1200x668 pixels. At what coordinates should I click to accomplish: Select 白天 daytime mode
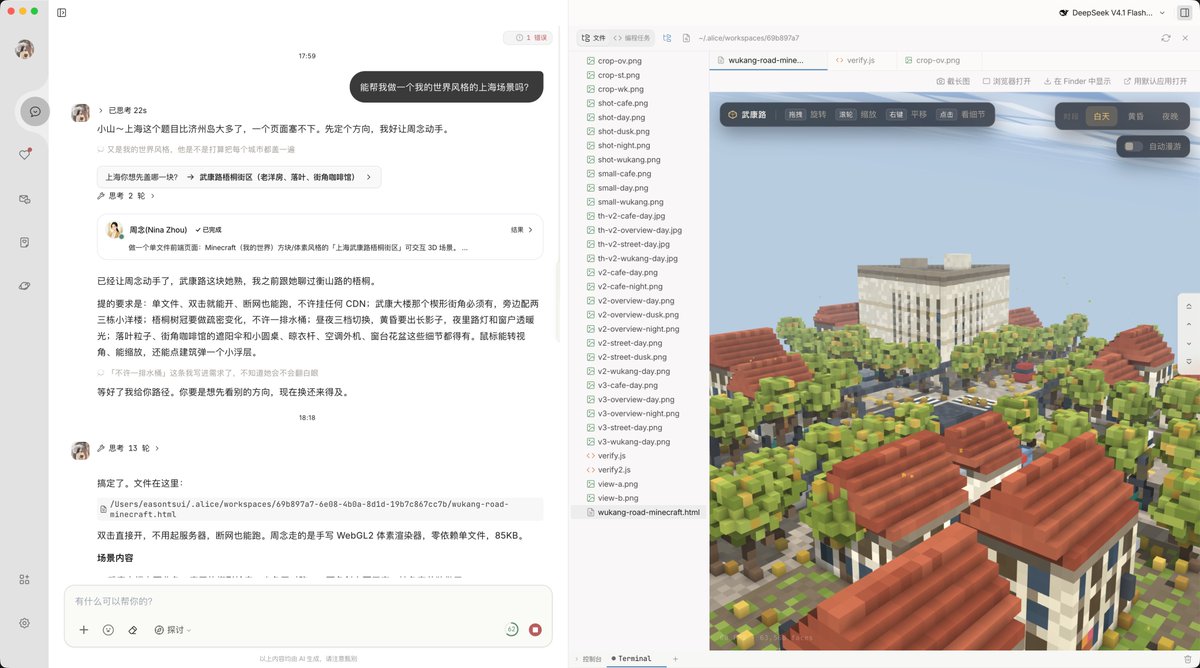point(1101,117)
